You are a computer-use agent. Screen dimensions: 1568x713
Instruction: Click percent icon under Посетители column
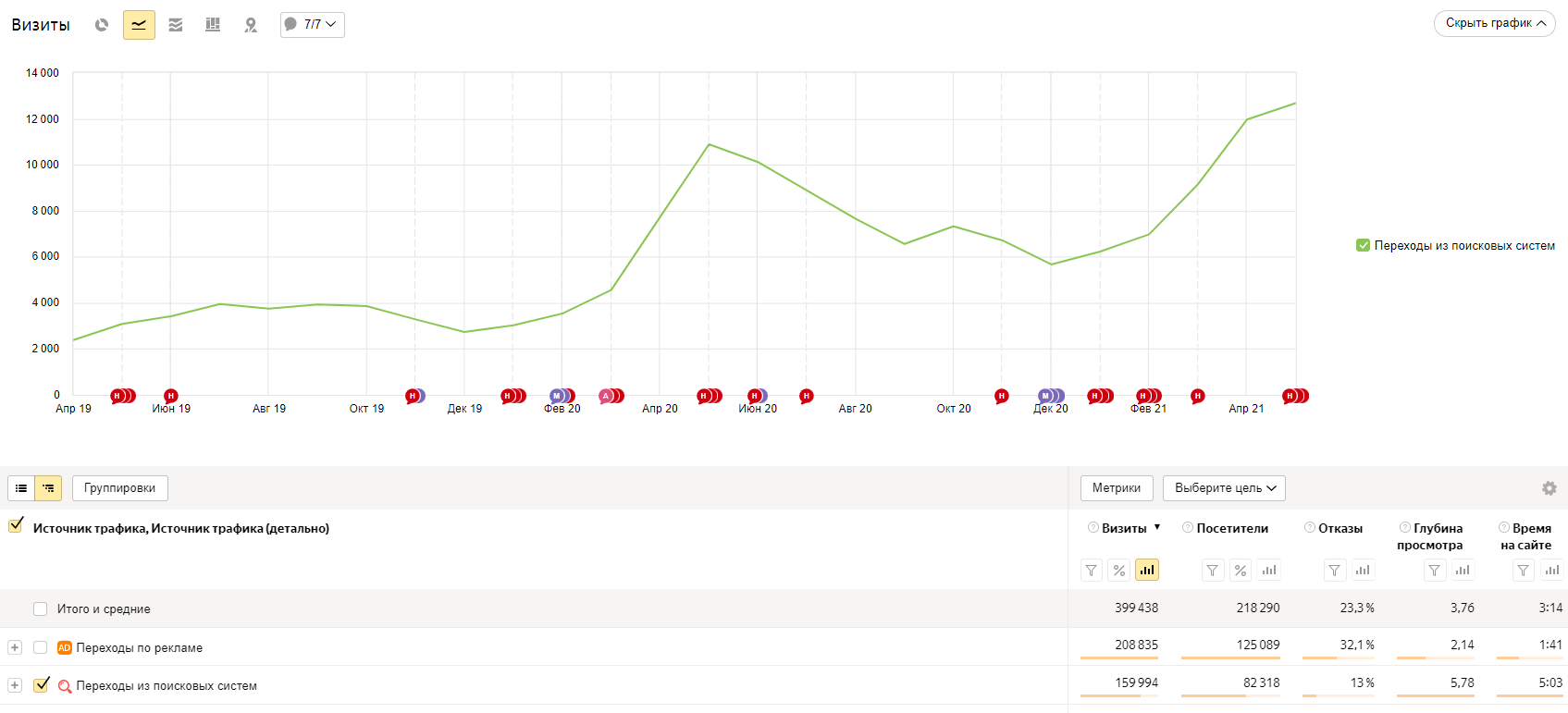pos(1241,571)
